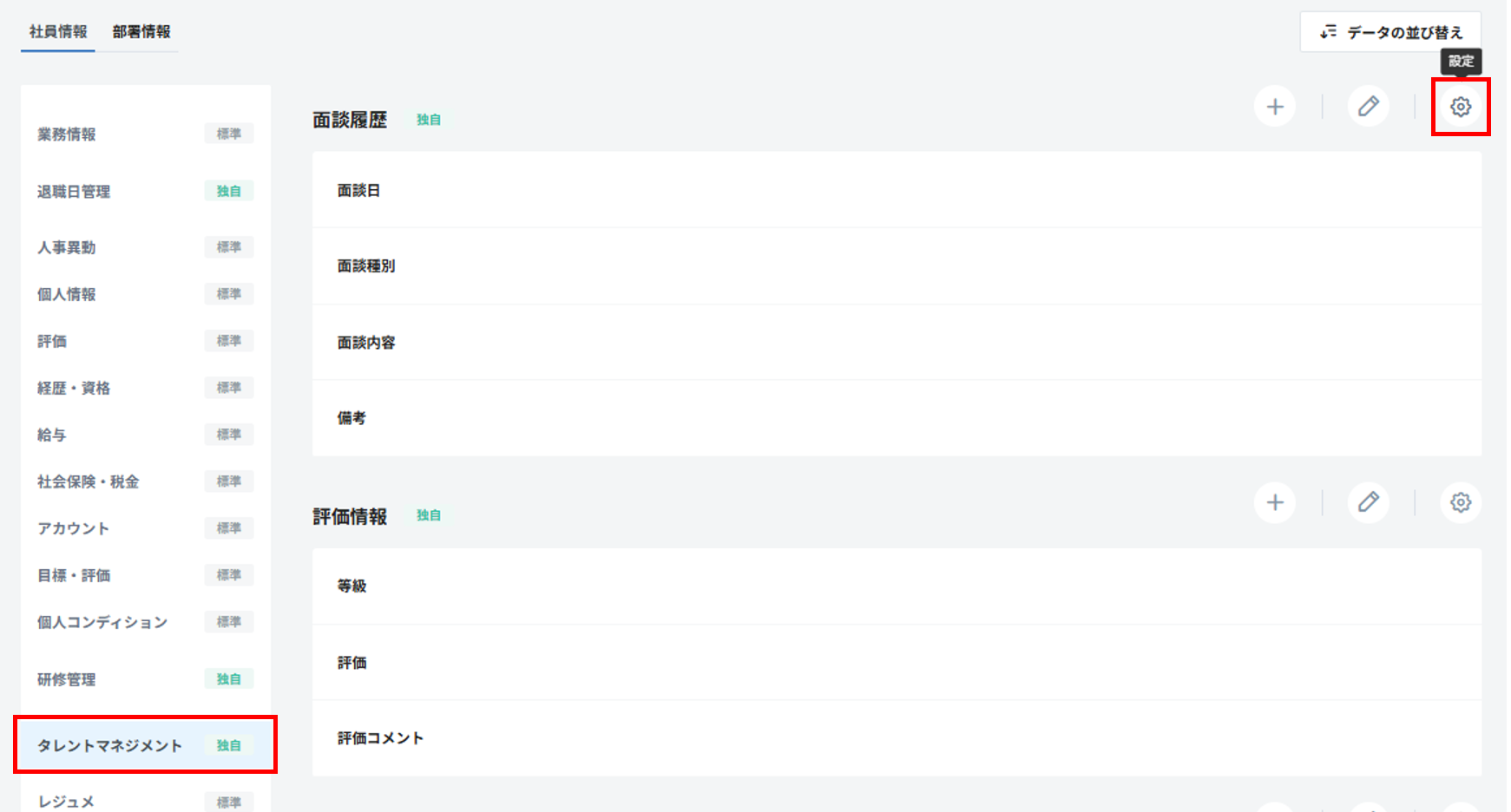Open 研修管理 in the sidebar
1511x812 pixels.
pos(67,680)
